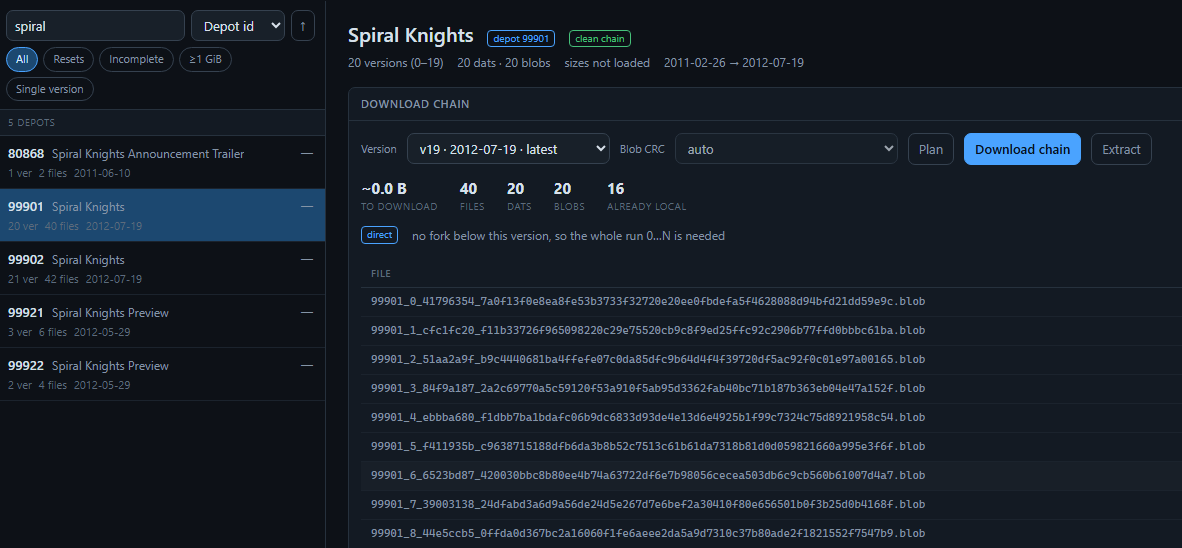Click the '20 versions (0–19)' text

pos(396,63)
